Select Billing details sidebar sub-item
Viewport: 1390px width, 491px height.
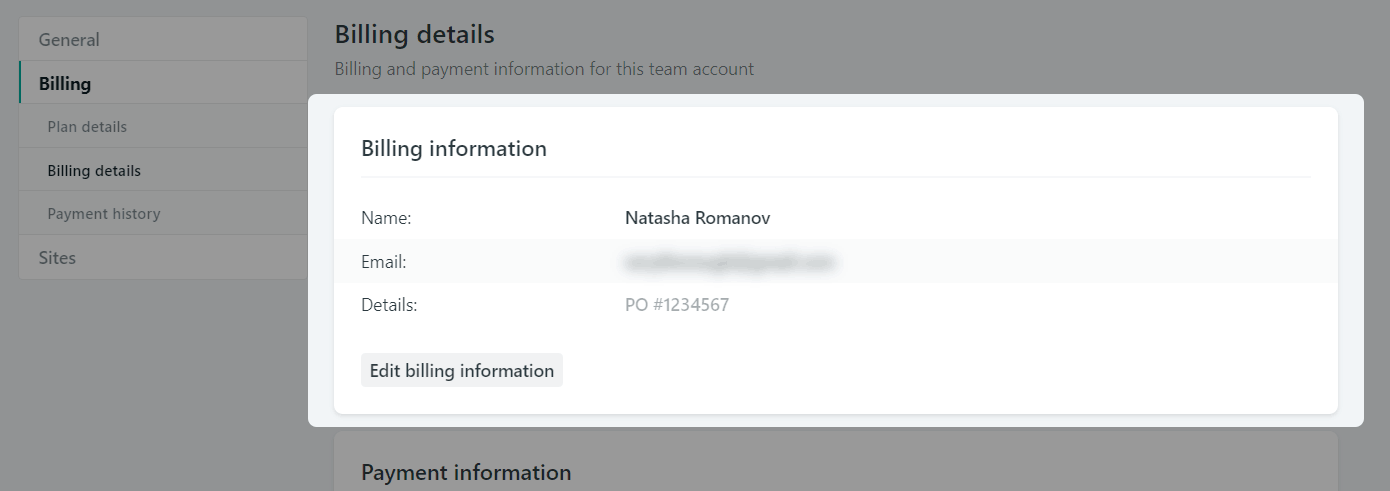(94, 171)
